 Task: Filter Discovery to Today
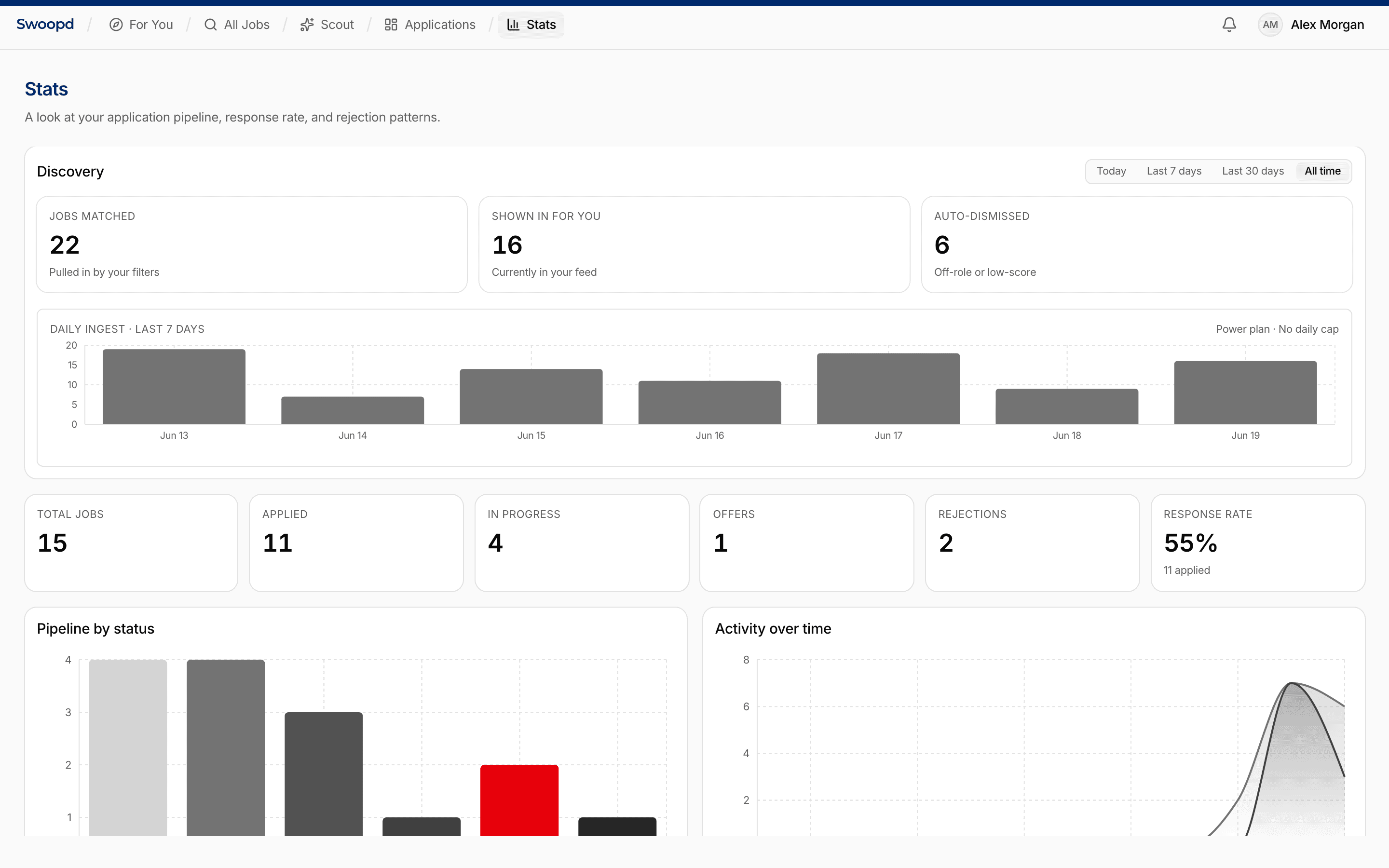pyautogui.click(x=1111, y=171)
